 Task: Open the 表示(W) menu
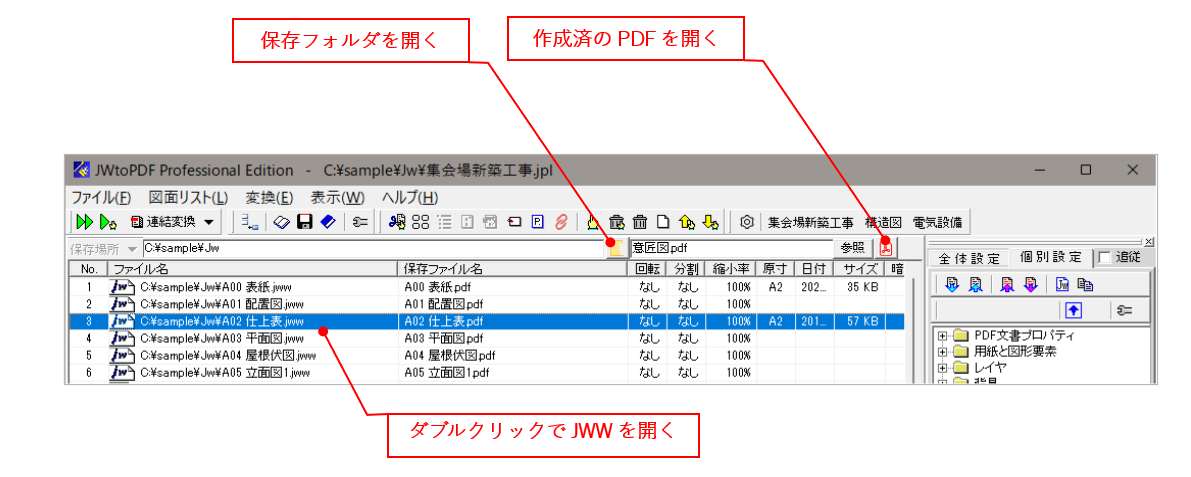[x=338, y=197]
